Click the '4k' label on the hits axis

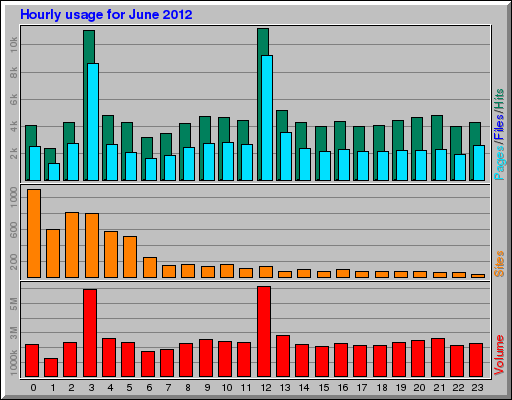(13, 126)
